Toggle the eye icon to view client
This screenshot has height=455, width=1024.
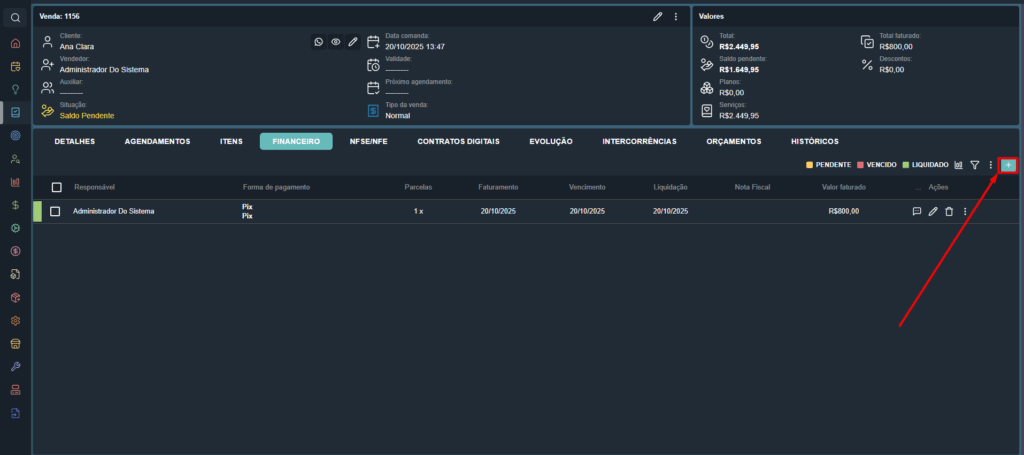[336, 42]
